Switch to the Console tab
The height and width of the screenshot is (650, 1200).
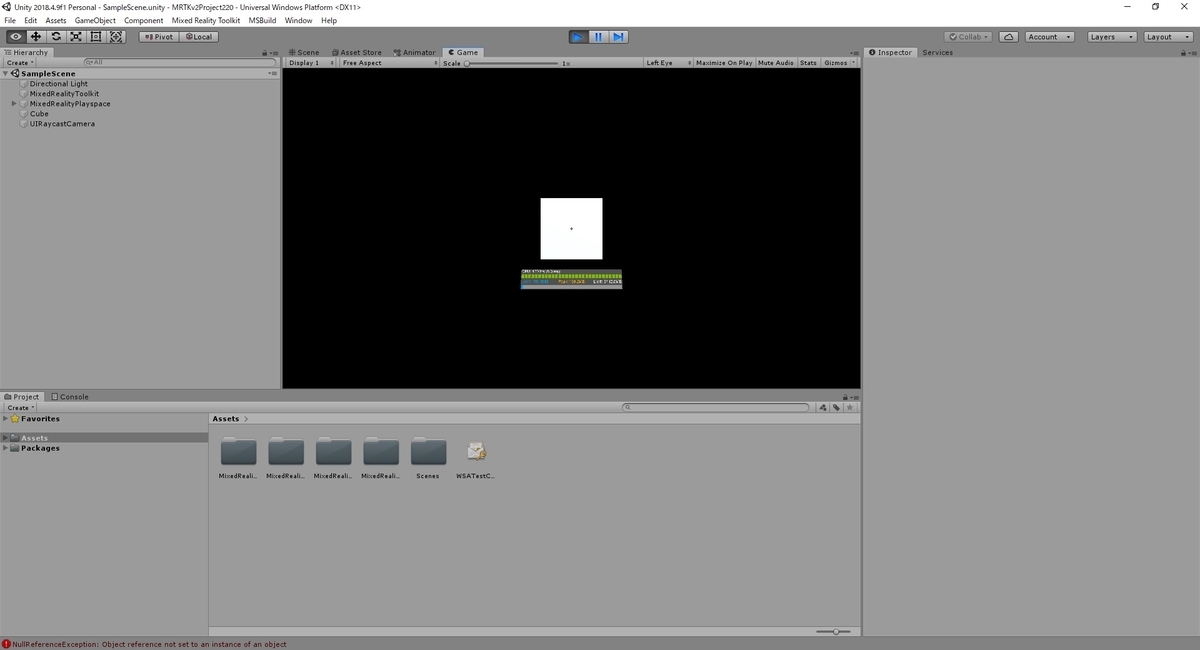70,396
